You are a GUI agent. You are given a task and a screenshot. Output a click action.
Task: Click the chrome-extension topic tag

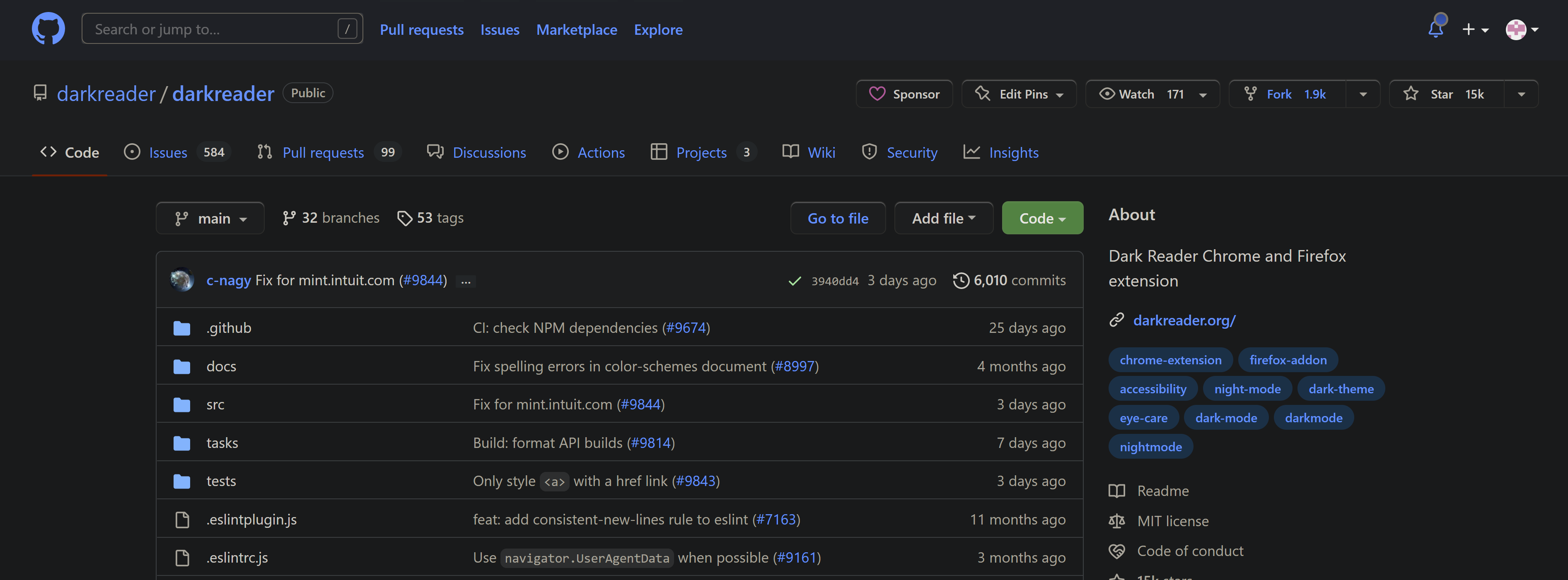1170,360
